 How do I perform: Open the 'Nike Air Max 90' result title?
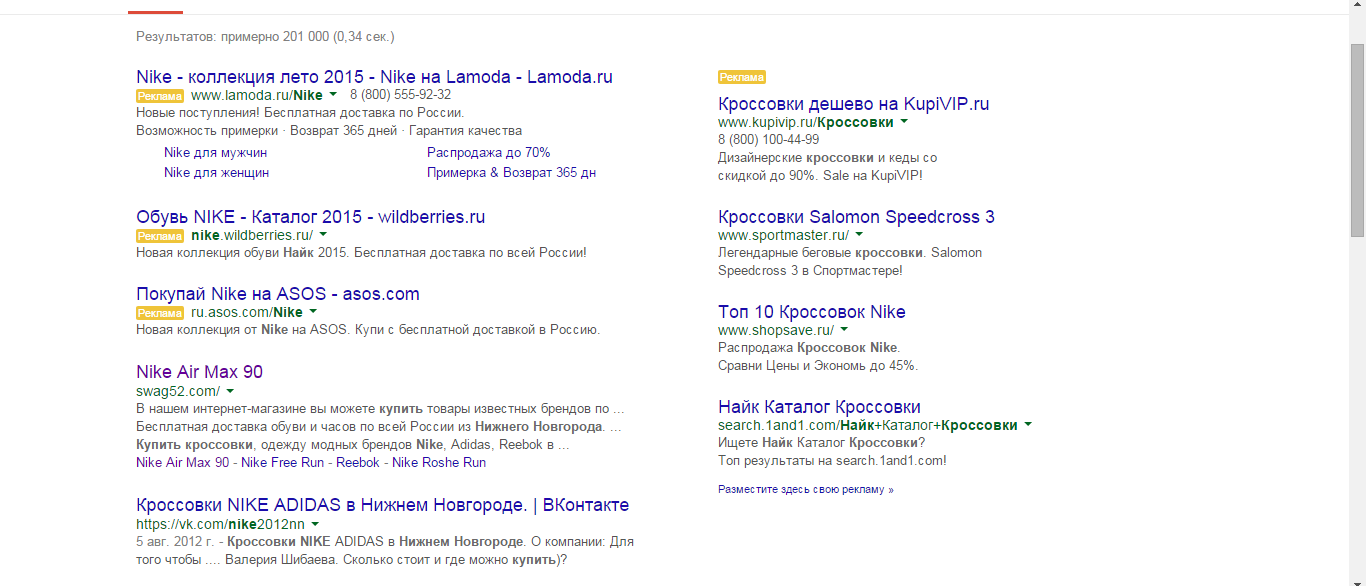pyautogui.click(x=199, y=372)
